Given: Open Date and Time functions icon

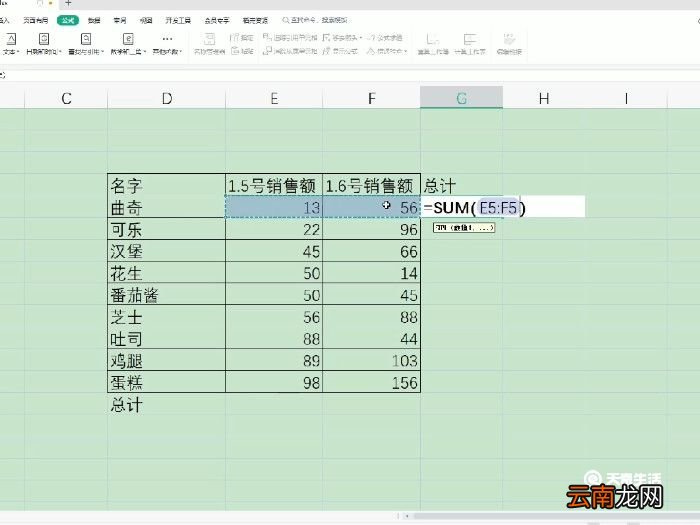Looking at the screenshot, I should coord(44,39).
